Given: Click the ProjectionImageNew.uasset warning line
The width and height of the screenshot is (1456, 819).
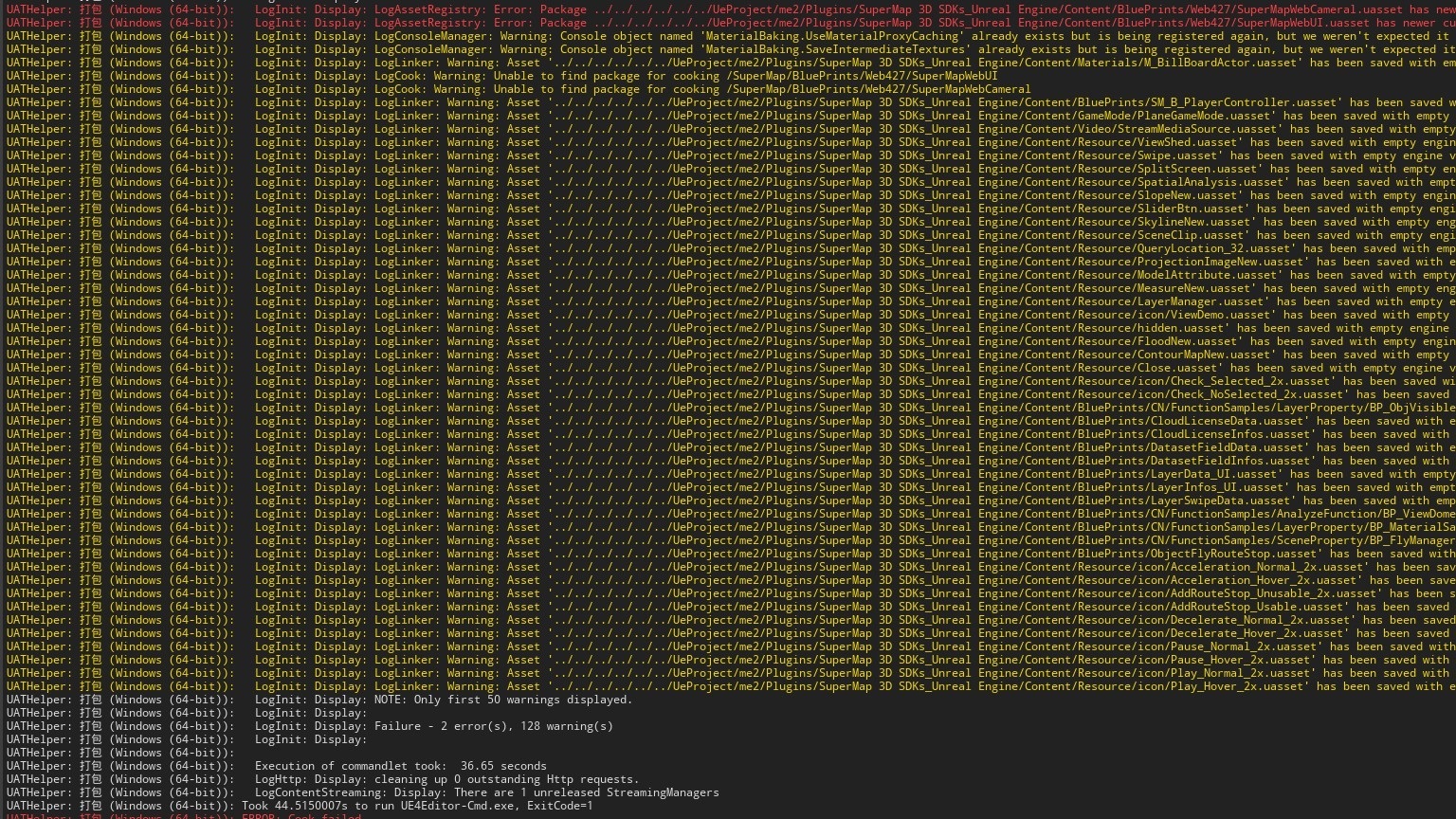Looking at the screenshot, I should pos(731,262).
